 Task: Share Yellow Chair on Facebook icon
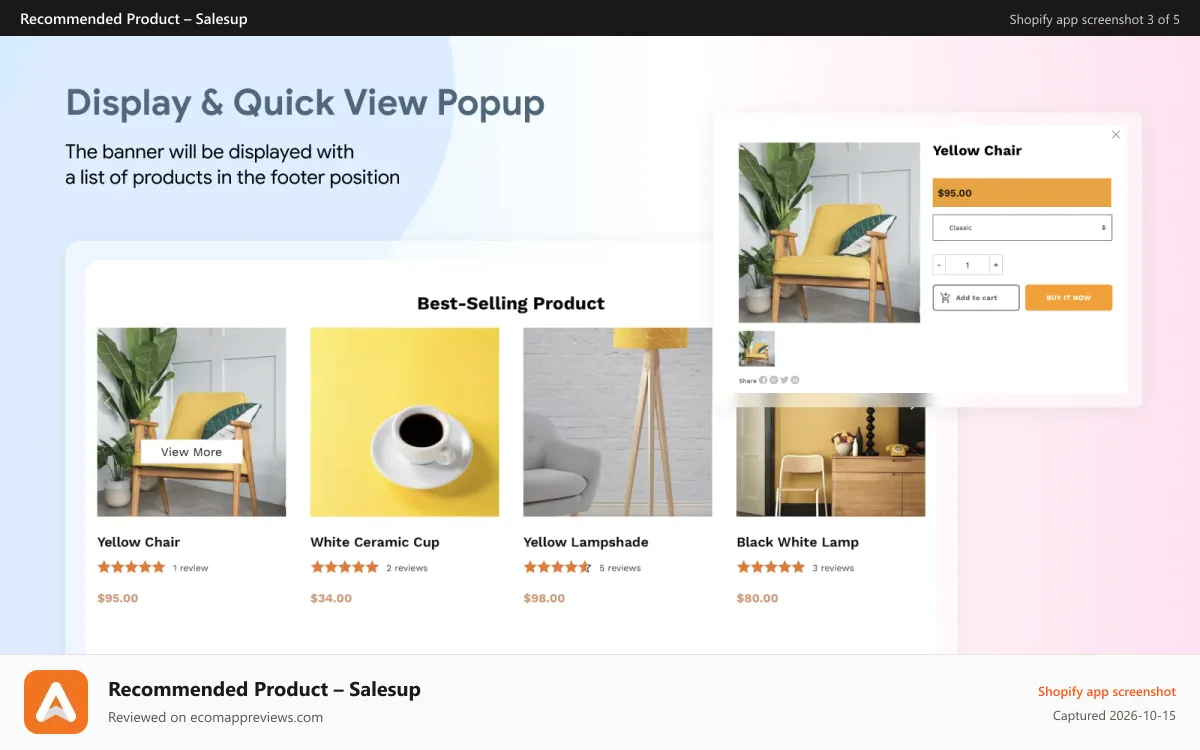point(763,380)
